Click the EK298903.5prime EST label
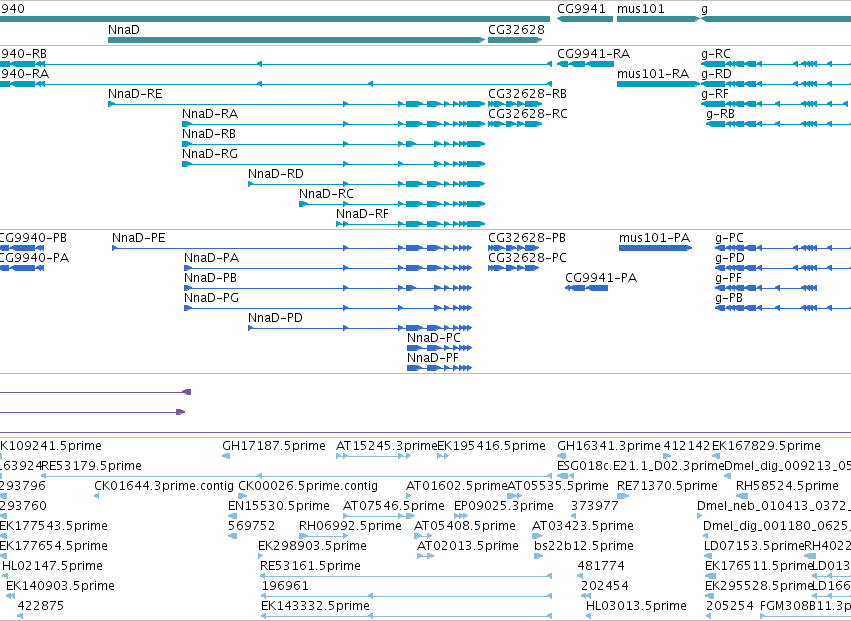The width and height of the screenshot is (851, 621). click(x=313, y=546)
